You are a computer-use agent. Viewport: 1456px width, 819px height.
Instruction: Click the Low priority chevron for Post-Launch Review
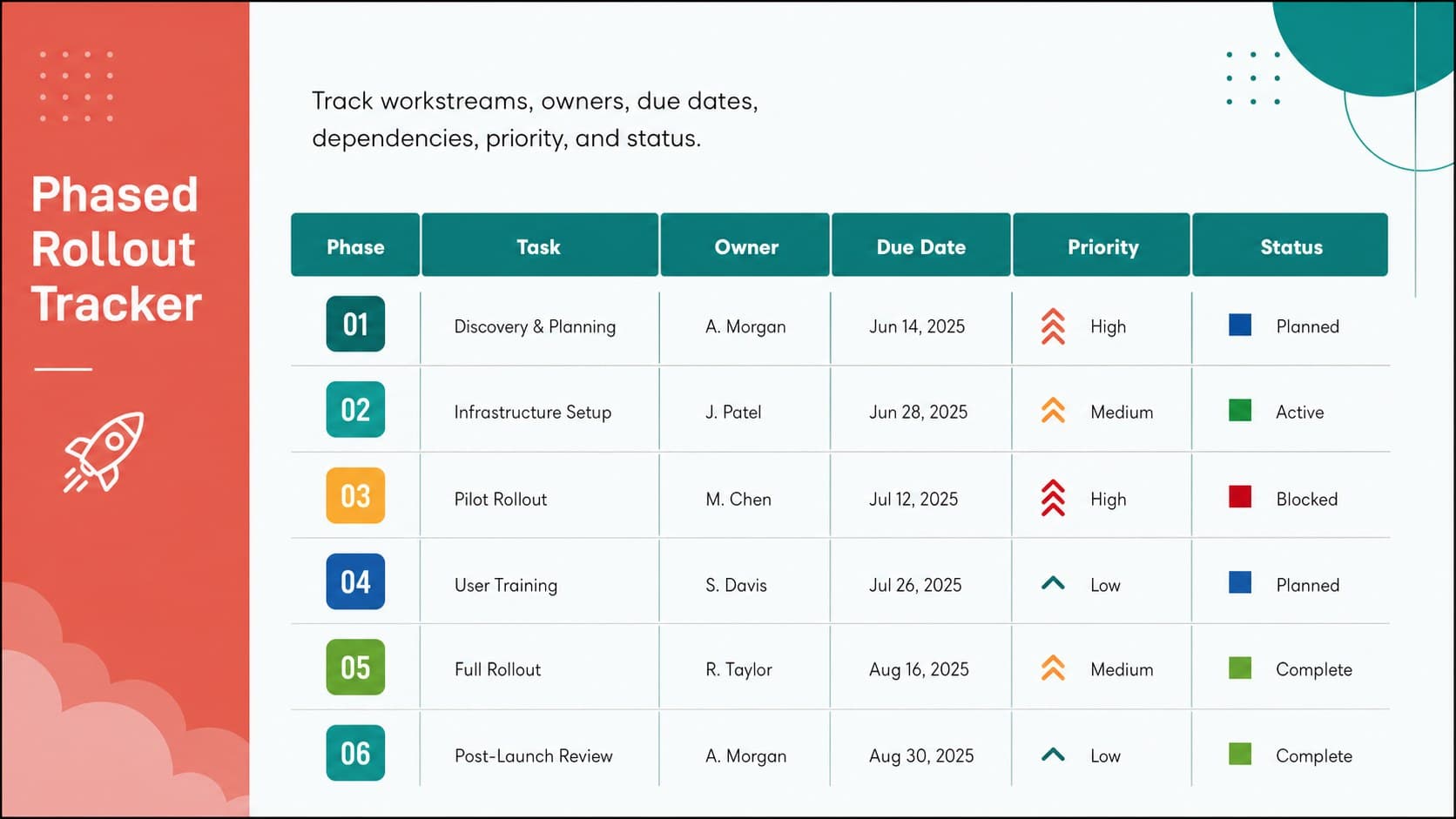1053,755
